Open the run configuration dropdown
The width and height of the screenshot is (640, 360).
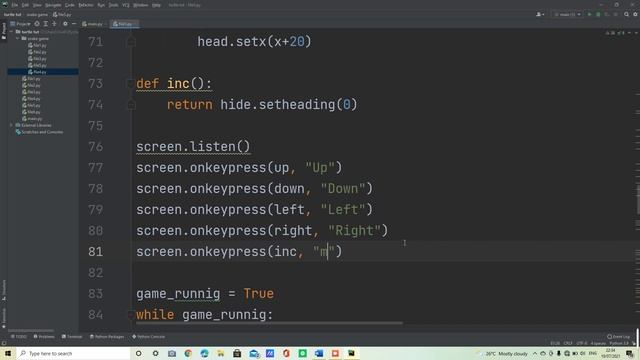coord(567,14)
